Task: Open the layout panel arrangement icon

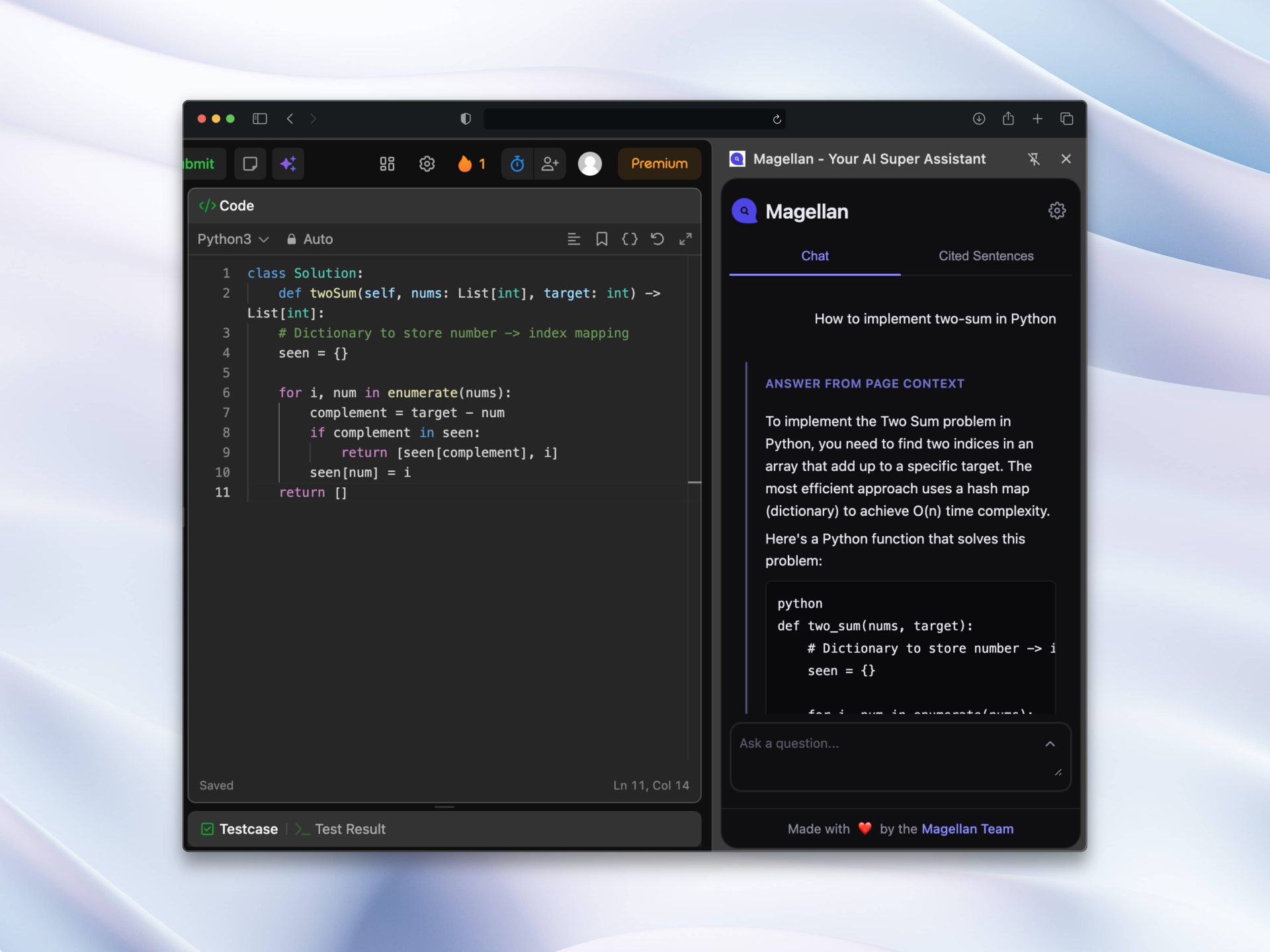Action: [x=387, y=163]
